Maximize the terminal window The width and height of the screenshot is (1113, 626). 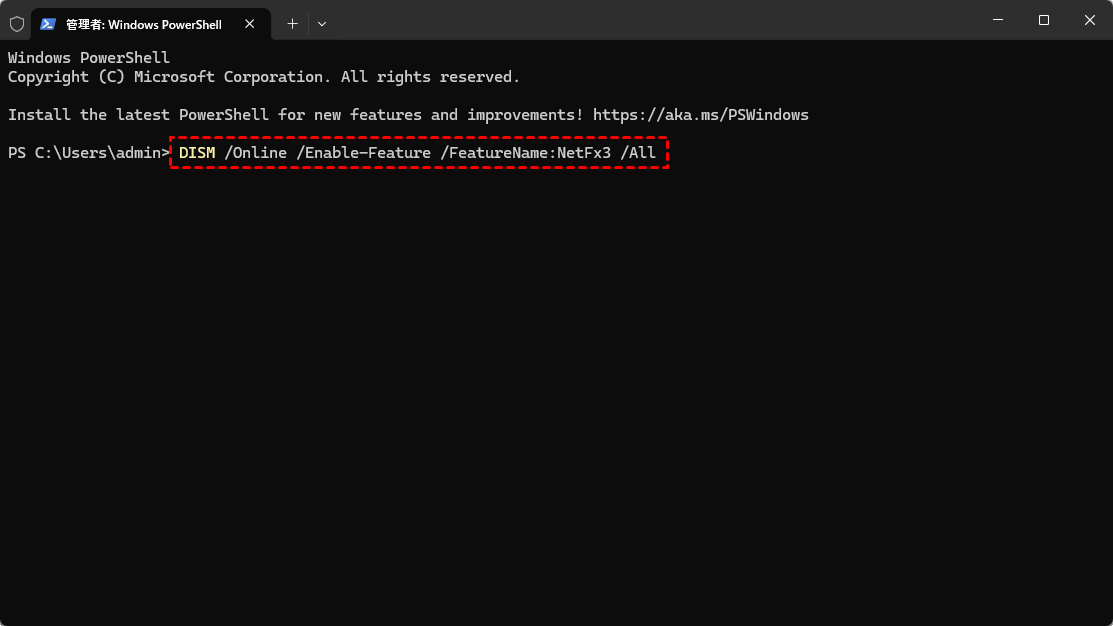coord(1043,20)
